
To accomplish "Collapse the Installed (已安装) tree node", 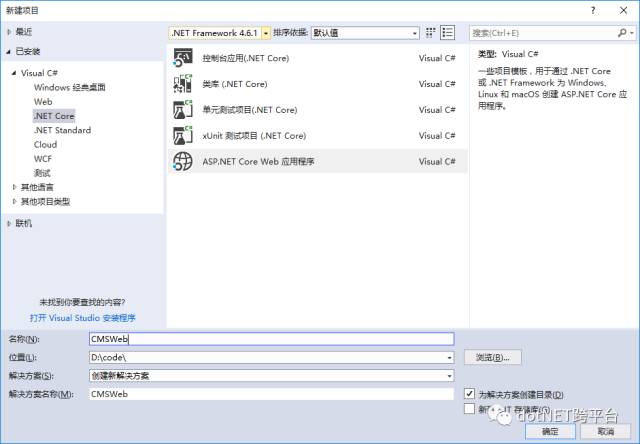I will (x=9, y=51).
